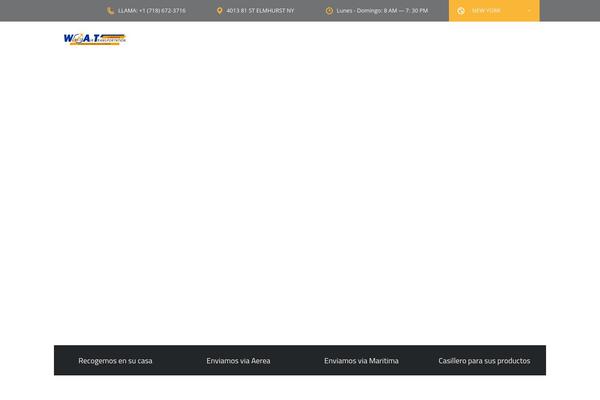The width and height of the screenshot is (600, 400).
Task: Click the location pin icon
Action: 219,11
